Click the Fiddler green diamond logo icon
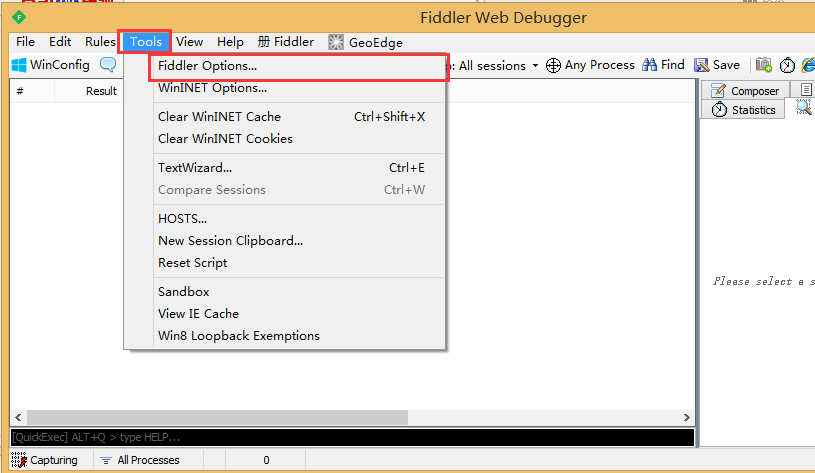The width and height of the screenshot is (815, 473). (19, 17)
